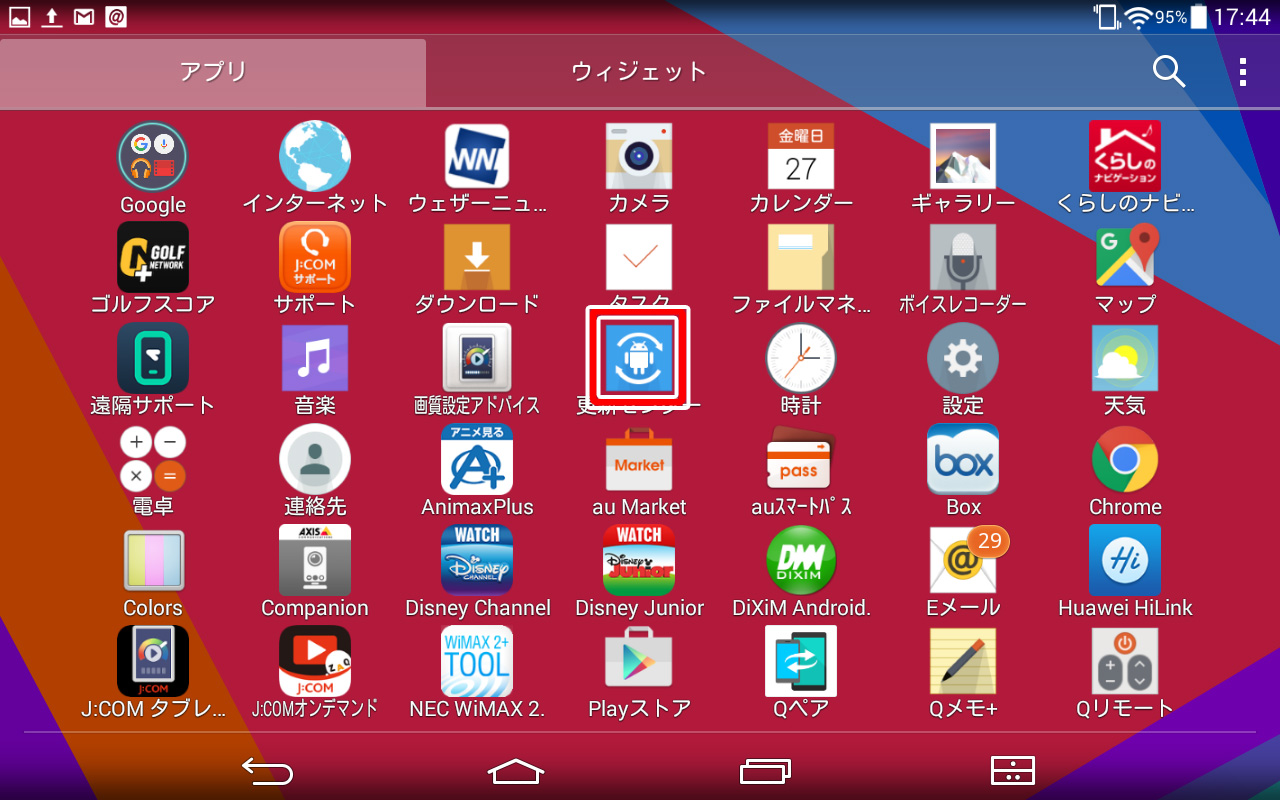Viewport: 1280px width, 800px height.
Task: Open the 更新センター Android update app
Action: tap(639, 356)
